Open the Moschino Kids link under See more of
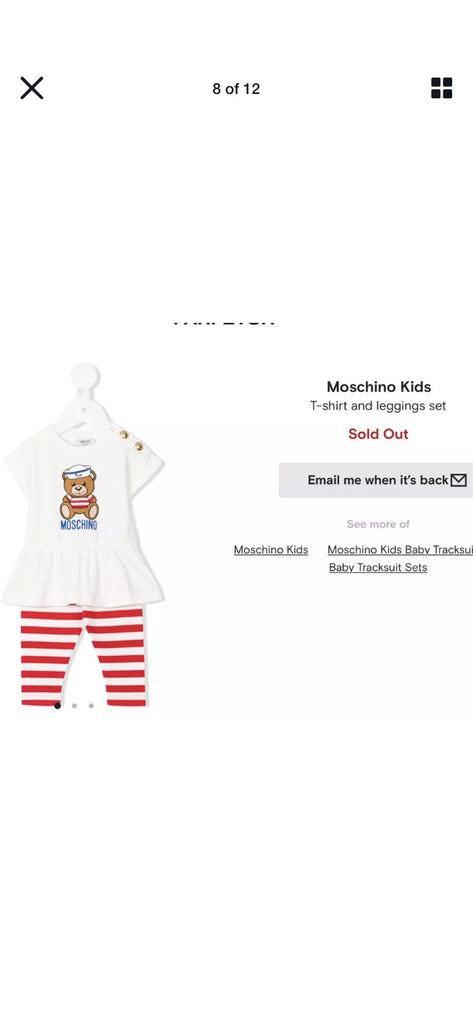 (x=271, y=550)
